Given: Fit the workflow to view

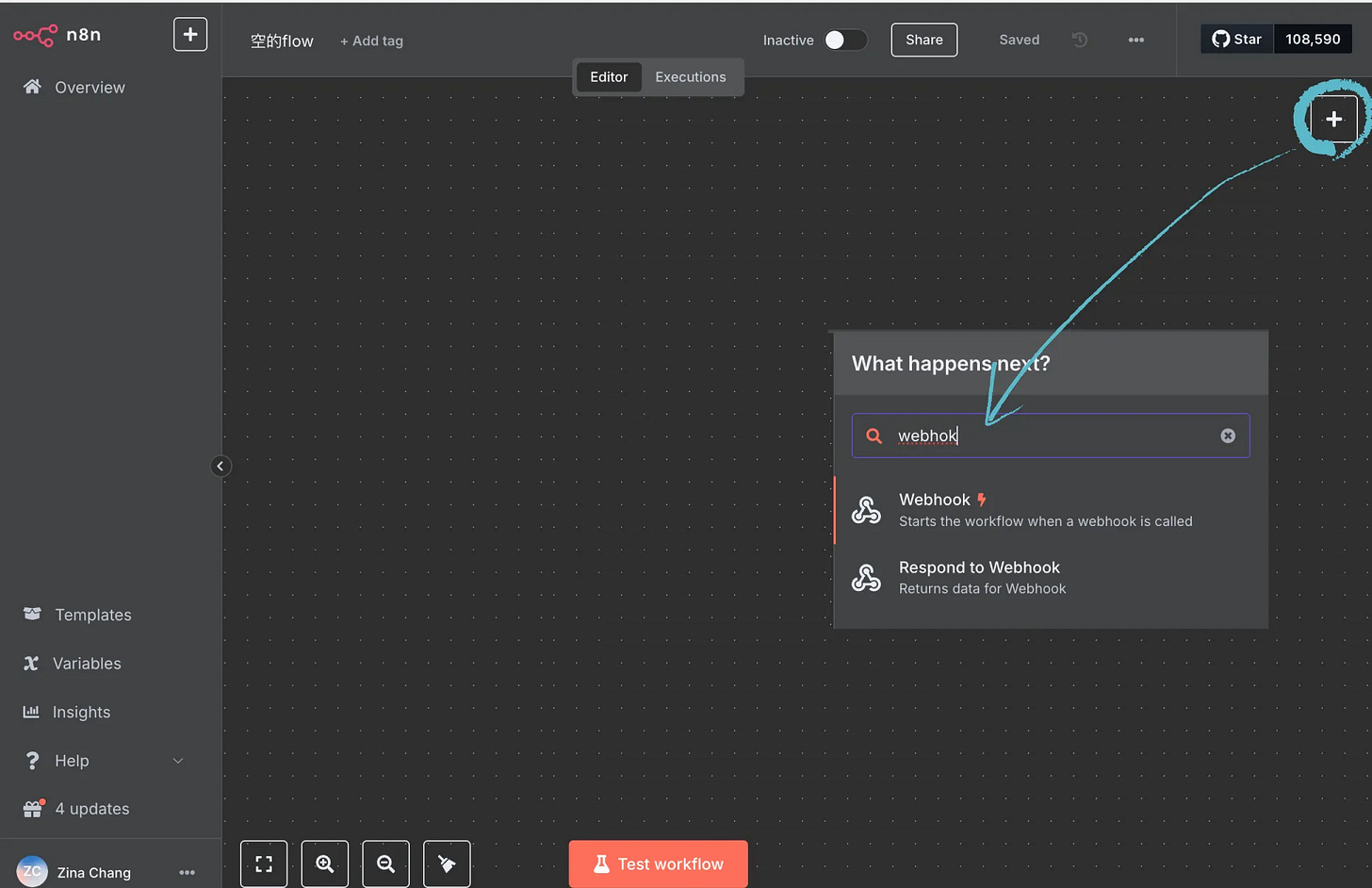Looking at the screenshot, I should [x=264, y=863].
